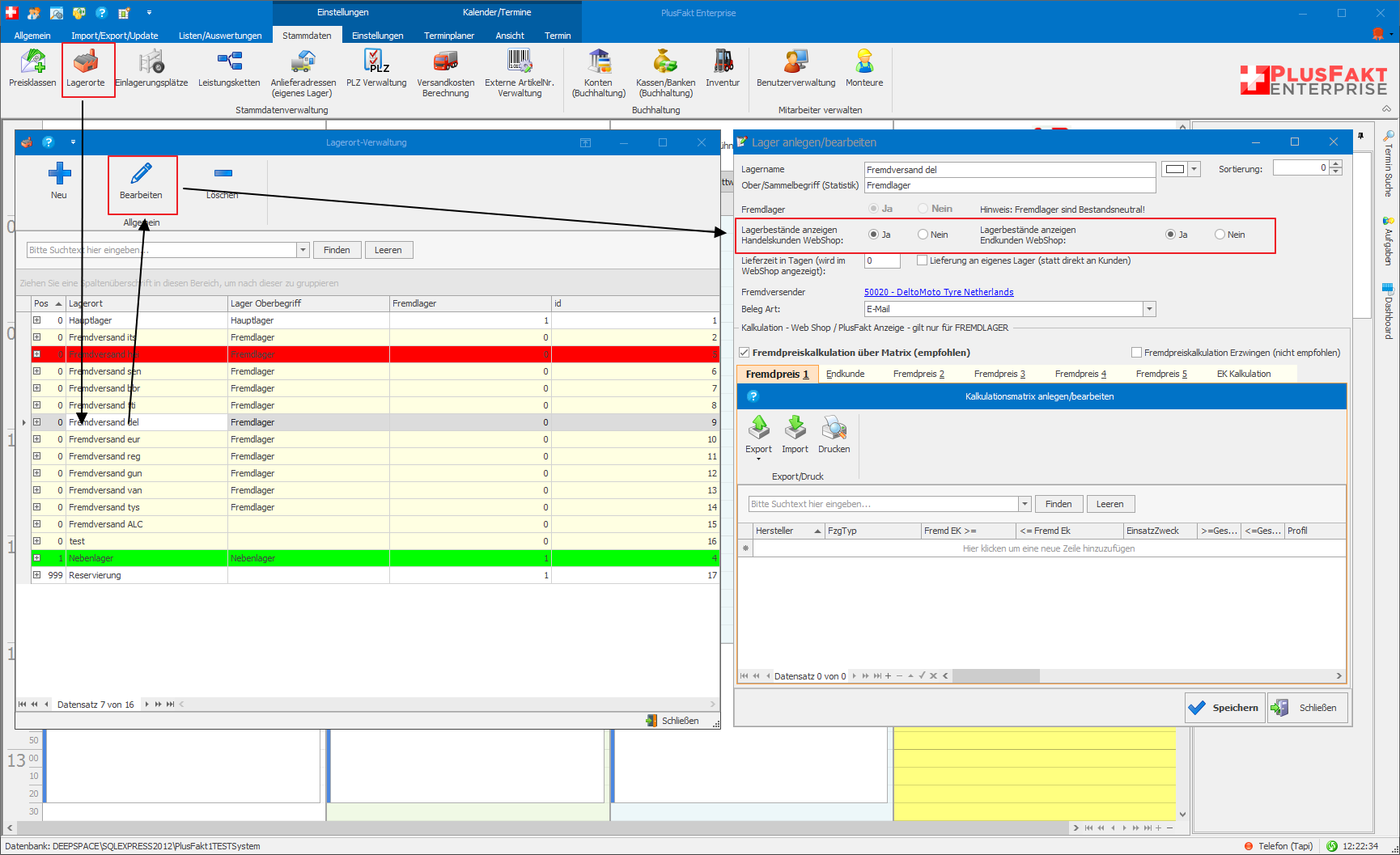Screen dimensions: 1400x855
Task: Click Bearbeiten in Lagerort-Verwaltung
Action: tap(141, 180)
